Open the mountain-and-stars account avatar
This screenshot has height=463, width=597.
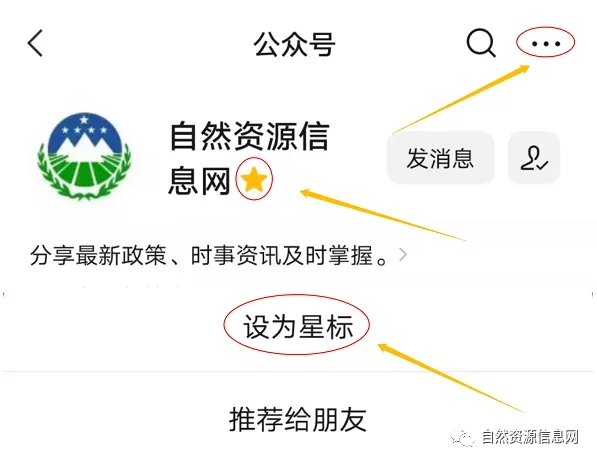(x=84, y=156)
